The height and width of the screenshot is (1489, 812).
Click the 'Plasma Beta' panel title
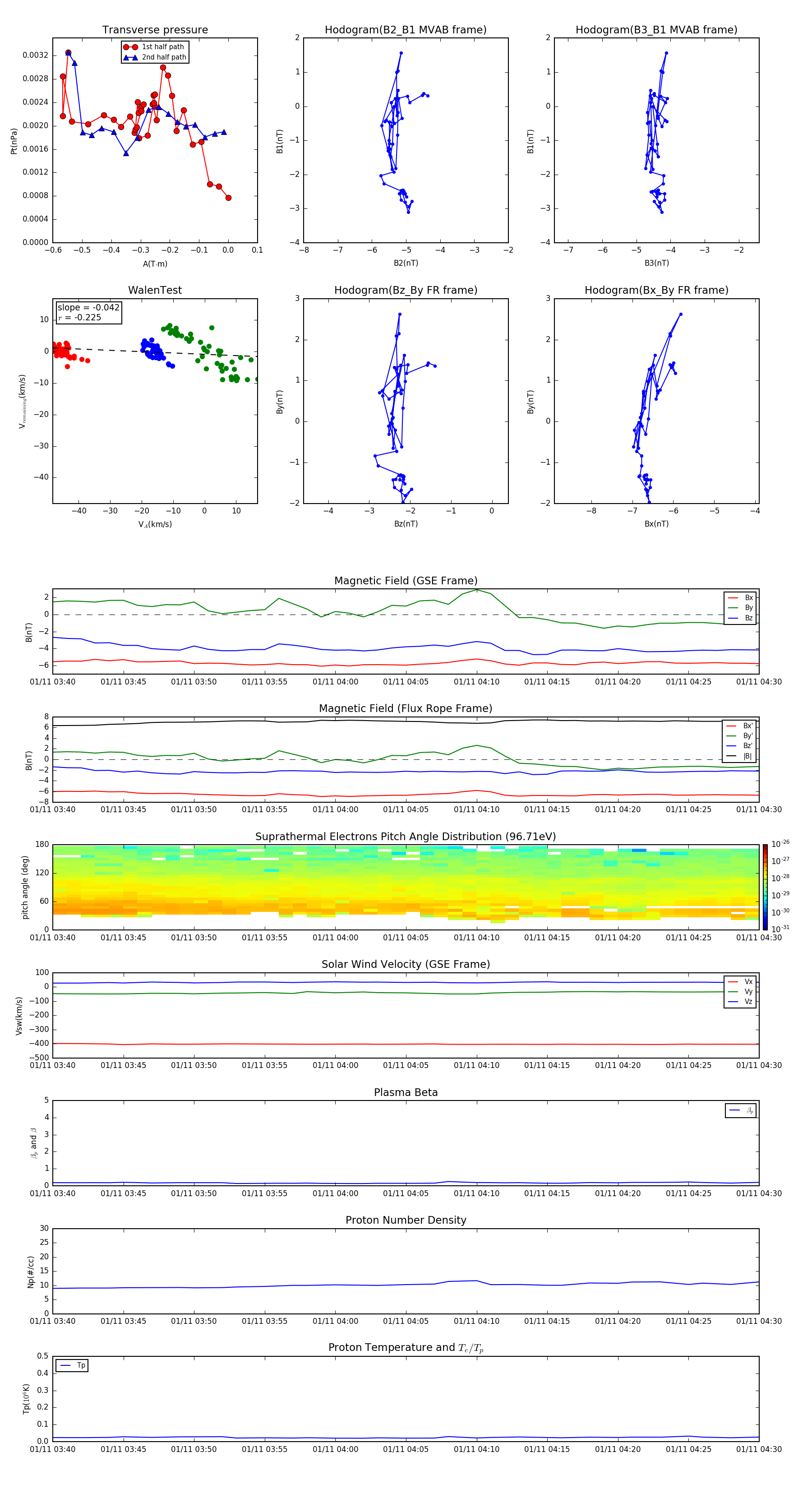406,1092
